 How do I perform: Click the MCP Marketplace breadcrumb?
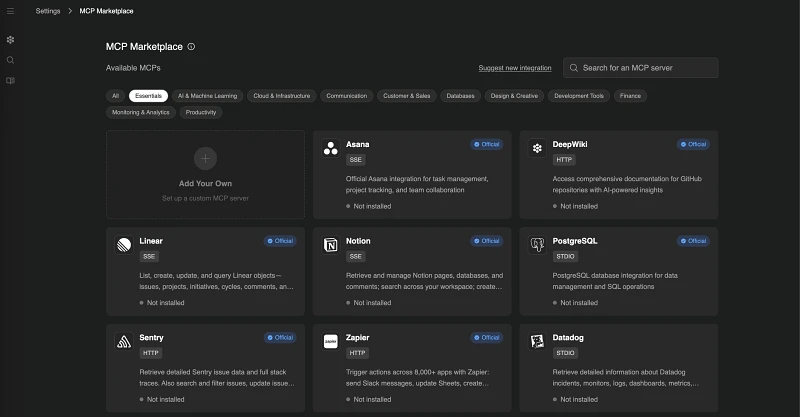pos(107,11)
